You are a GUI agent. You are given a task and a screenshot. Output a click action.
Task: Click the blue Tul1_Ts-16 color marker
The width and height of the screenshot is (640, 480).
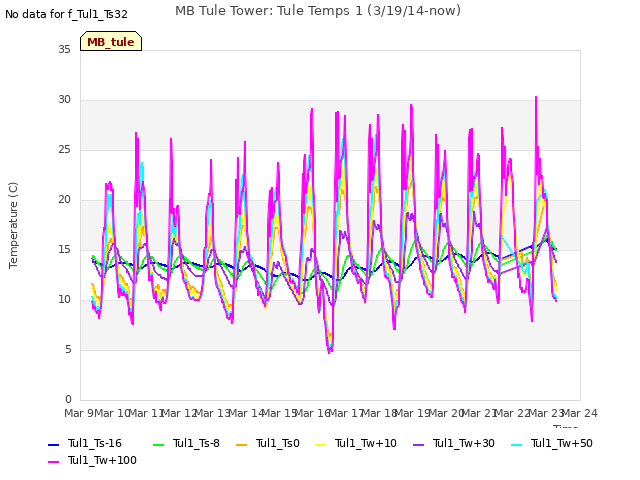(x=53, y=444)
